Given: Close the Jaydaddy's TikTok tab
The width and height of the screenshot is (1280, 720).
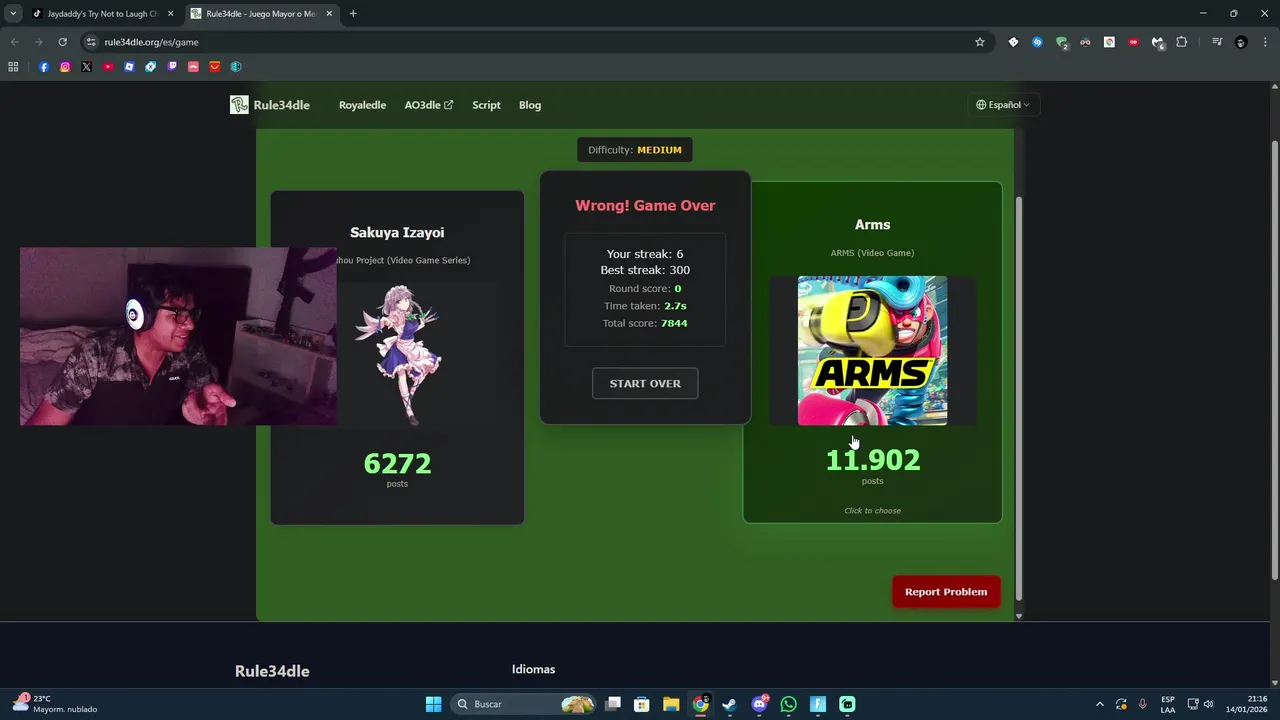Looking at the screenshot, I should pos(171,14).
